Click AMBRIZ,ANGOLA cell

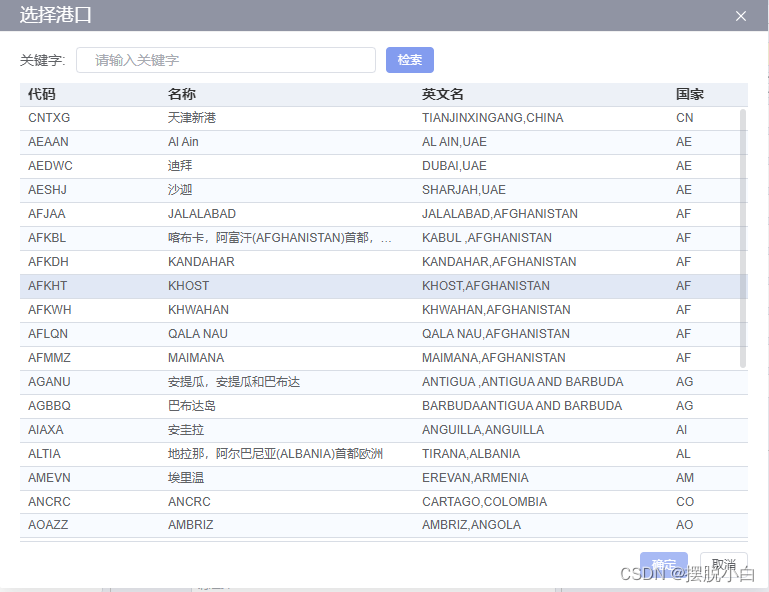471,525
